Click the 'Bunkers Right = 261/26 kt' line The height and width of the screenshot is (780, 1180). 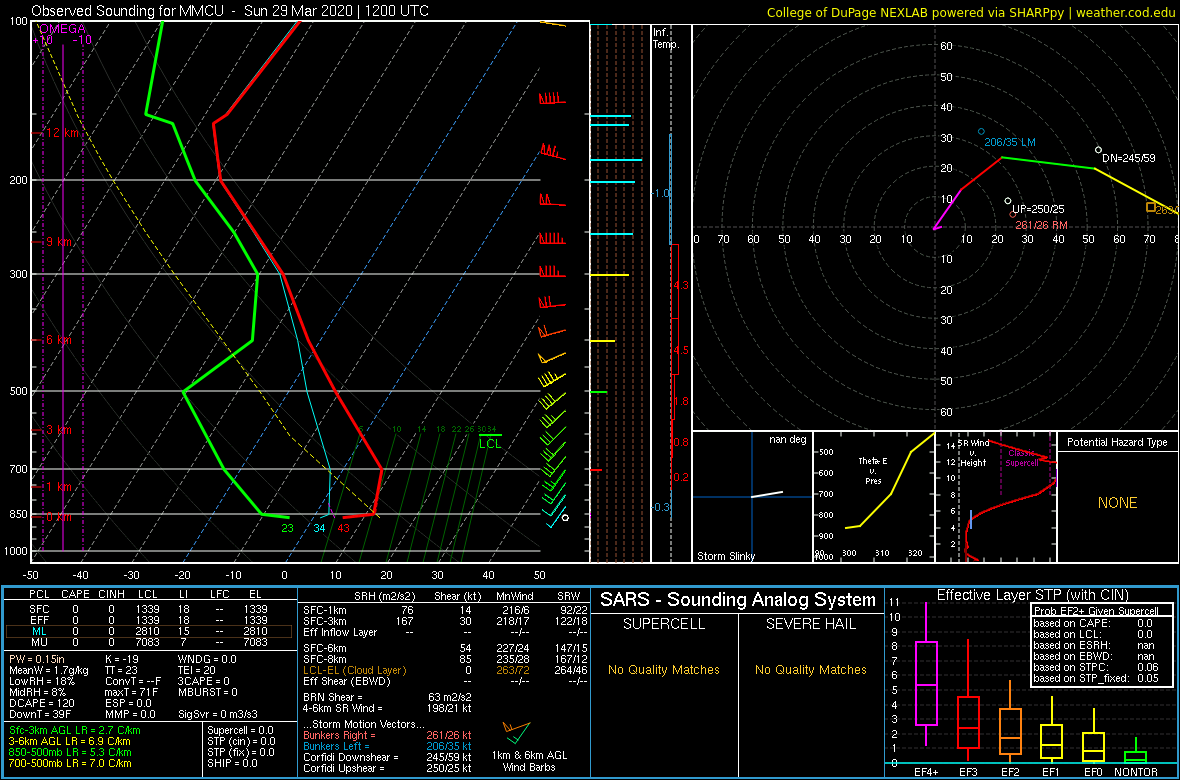point(388,735)
